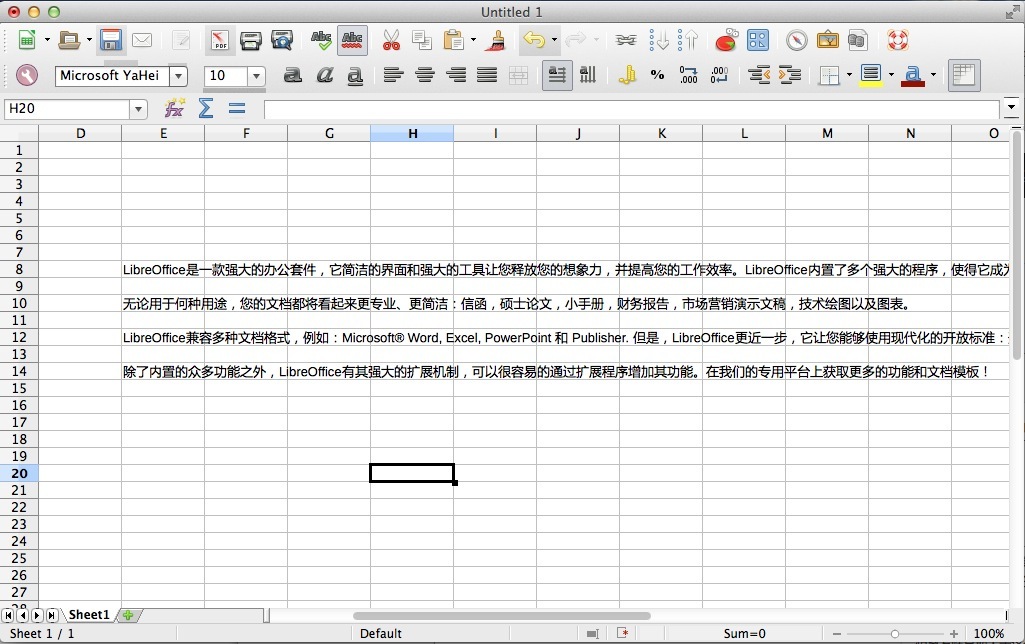
Task: Open the Microsoft YaHei font dropdown
Action: 178,76
